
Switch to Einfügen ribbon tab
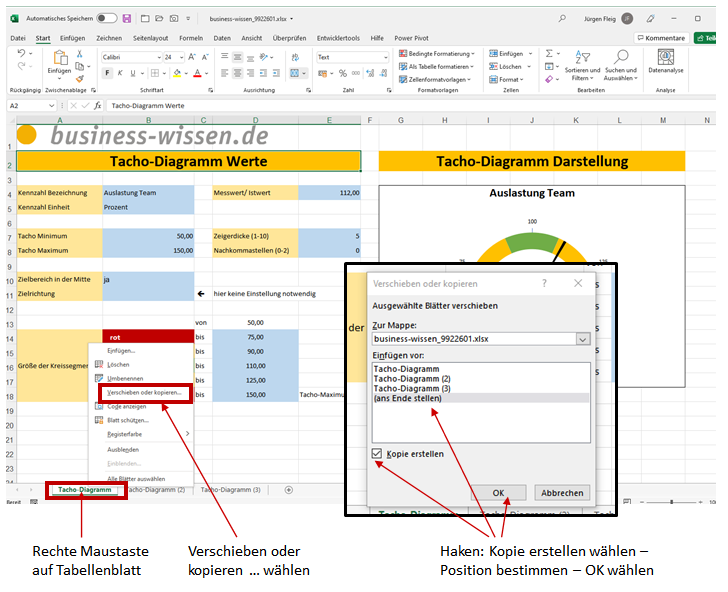point(72,38)
